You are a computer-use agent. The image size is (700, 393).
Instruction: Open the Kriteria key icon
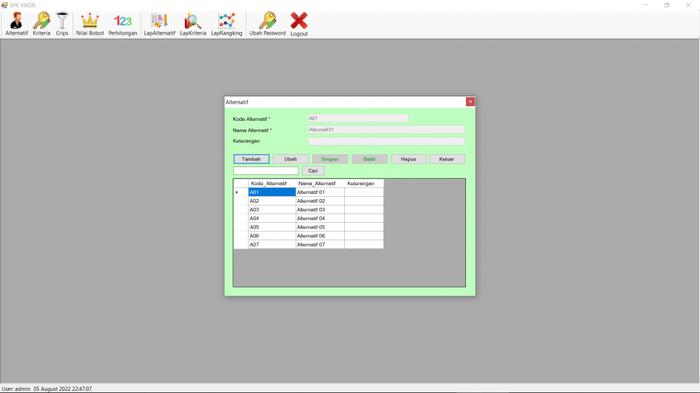tap(42, 24)
